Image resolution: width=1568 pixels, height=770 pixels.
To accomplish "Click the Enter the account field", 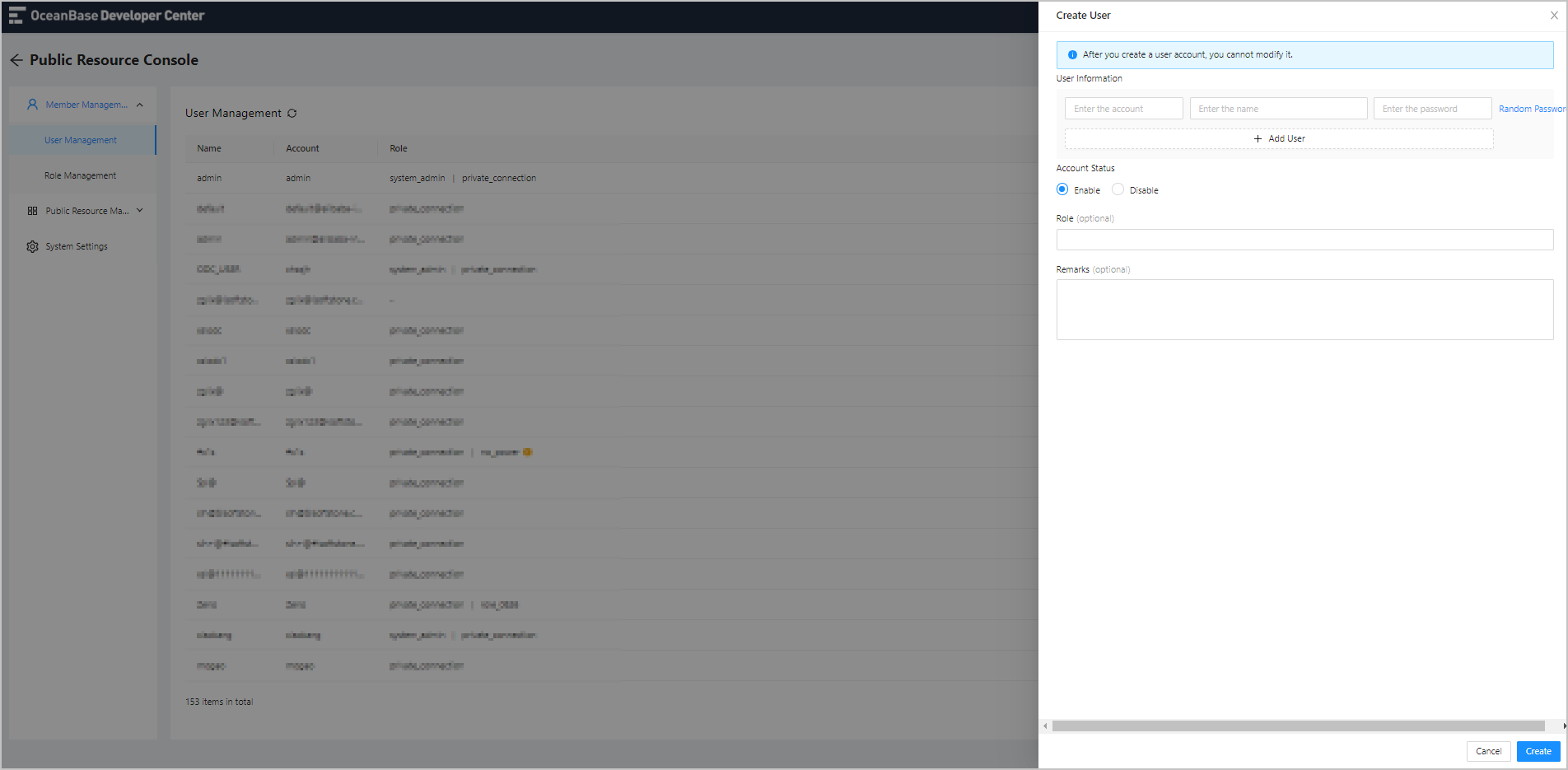I will pos(1123,109).
